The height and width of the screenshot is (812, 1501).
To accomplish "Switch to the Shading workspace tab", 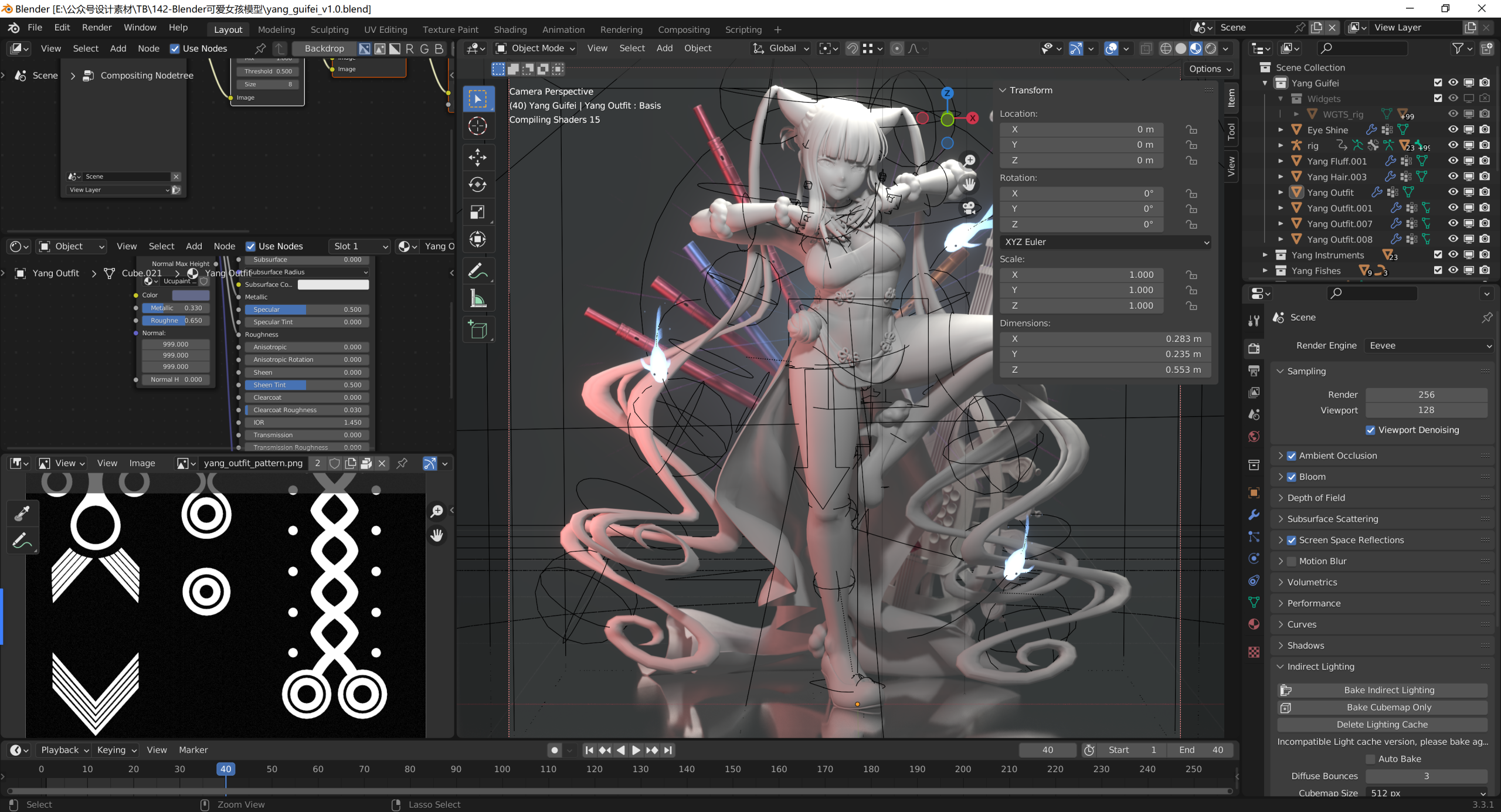I will pyautogui.click(x=510, y=29).
